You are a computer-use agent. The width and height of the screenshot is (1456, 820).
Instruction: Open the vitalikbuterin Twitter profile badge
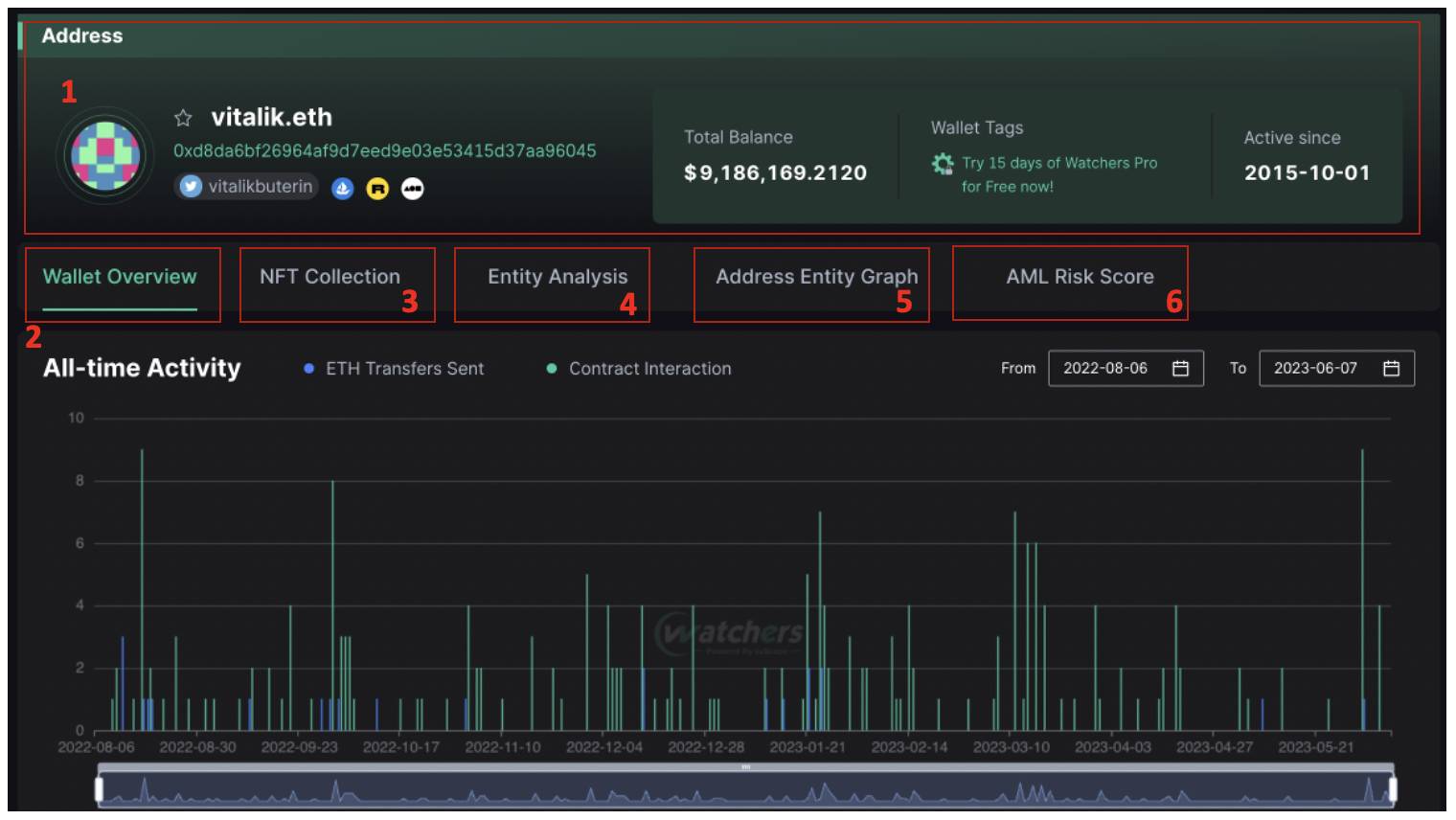[x=247, y=187]
